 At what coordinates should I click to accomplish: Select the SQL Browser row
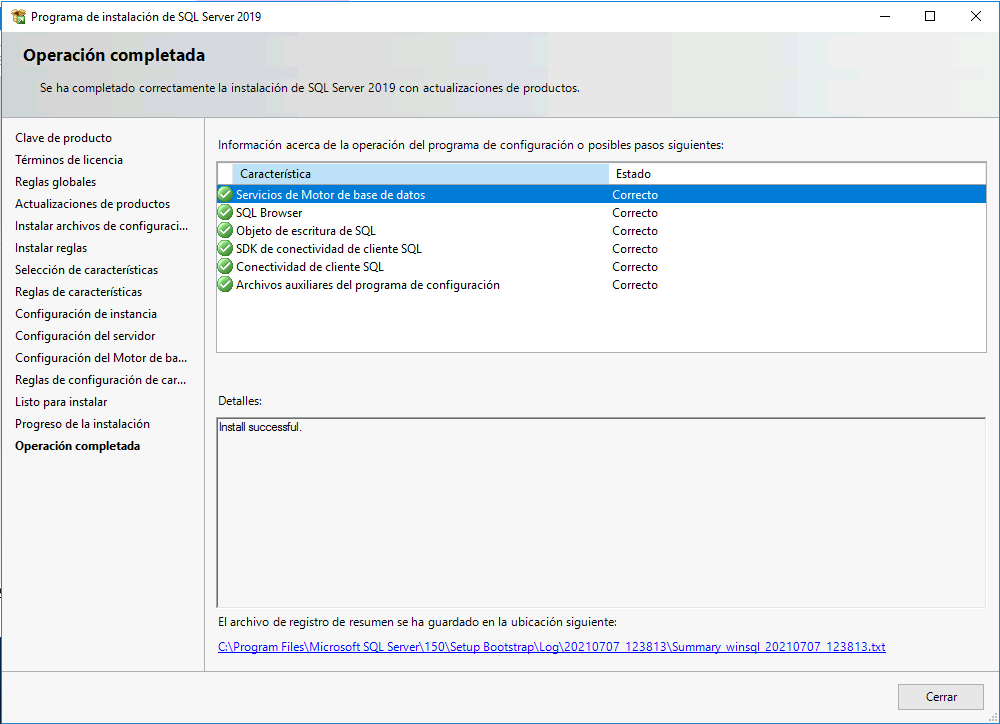(601, 212)
